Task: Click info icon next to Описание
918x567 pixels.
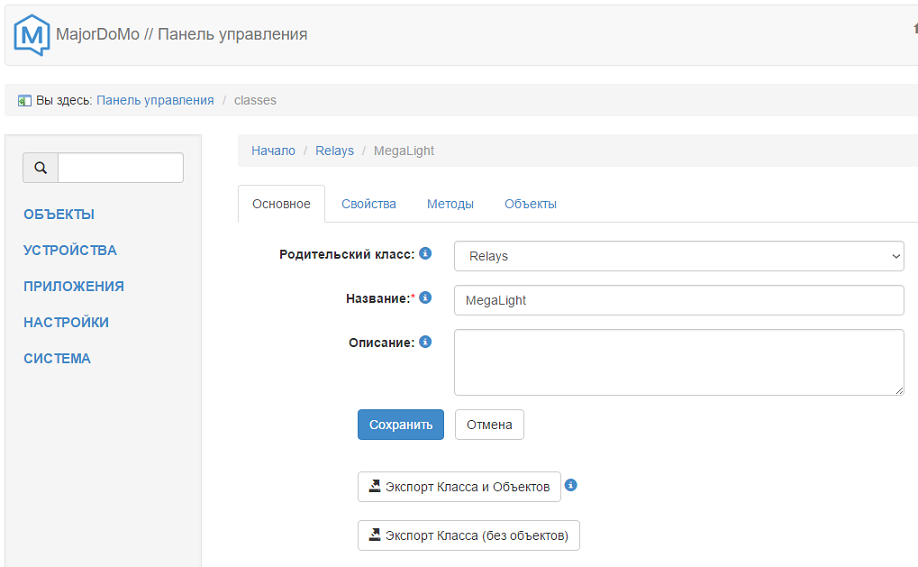Action: coord(425,342)
